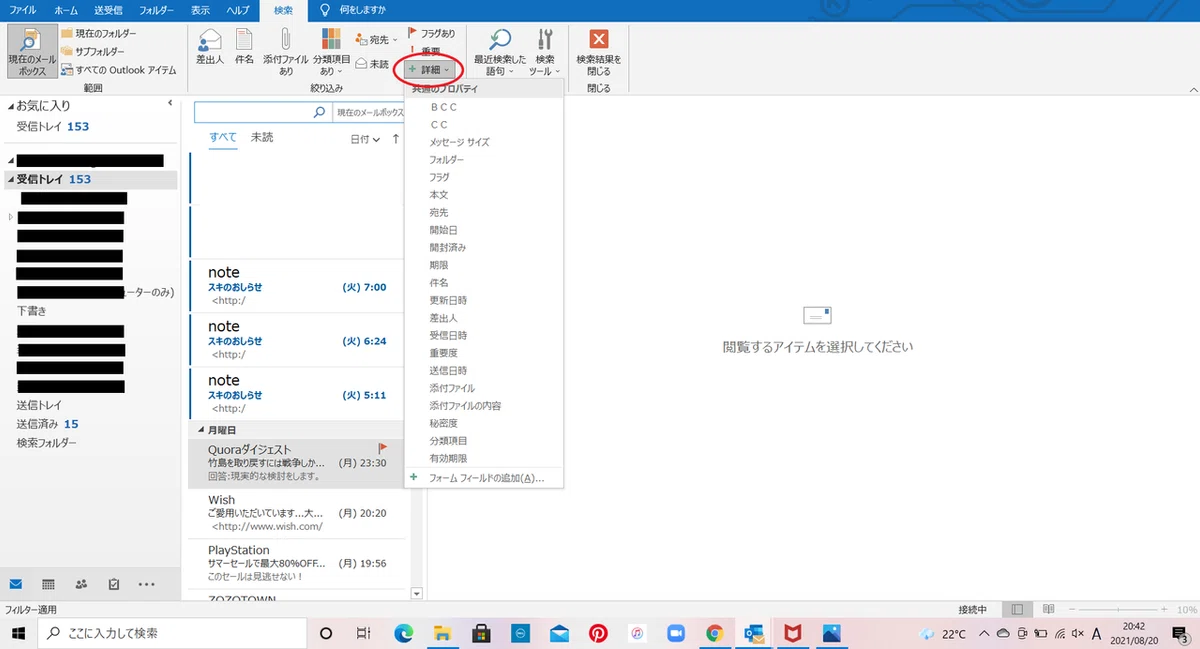
Task: Open the ファイル tab
Action: (x=22, y=10)
